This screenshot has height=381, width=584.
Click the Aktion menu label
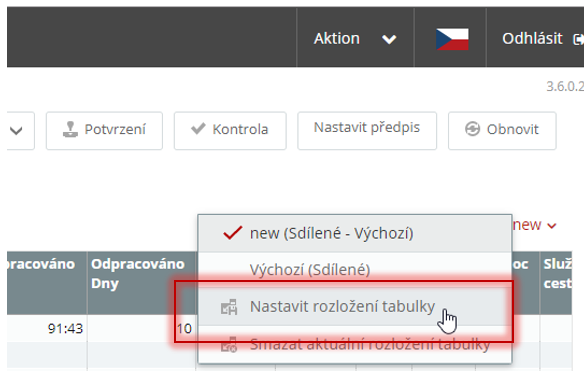337,38
